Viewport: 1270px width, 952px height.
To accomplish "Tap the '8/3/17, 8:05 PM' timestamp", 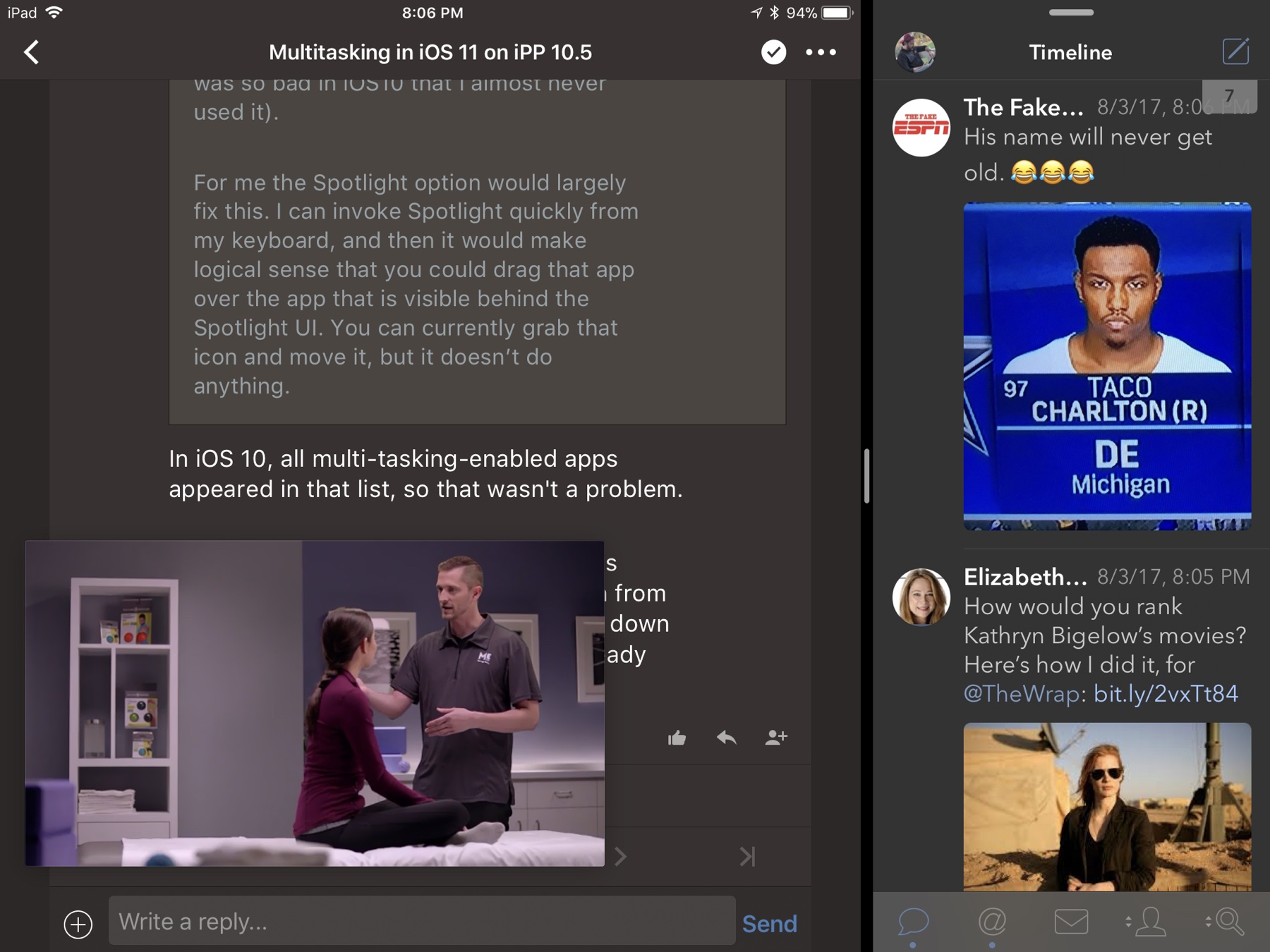I will point(1173,577).
